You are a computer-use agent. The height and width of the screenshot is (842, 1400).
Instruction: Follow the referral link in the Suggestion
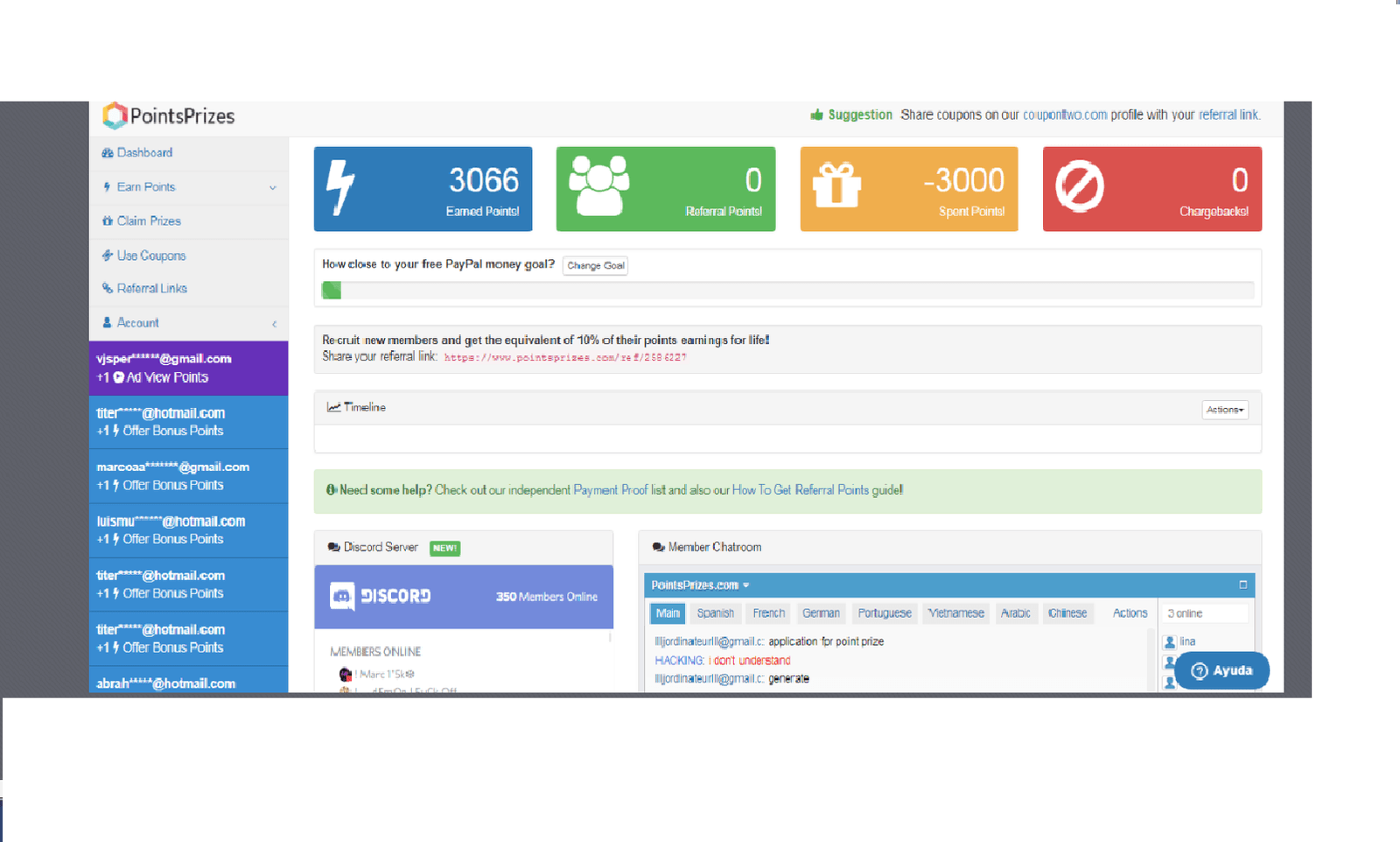point(1228,115)
